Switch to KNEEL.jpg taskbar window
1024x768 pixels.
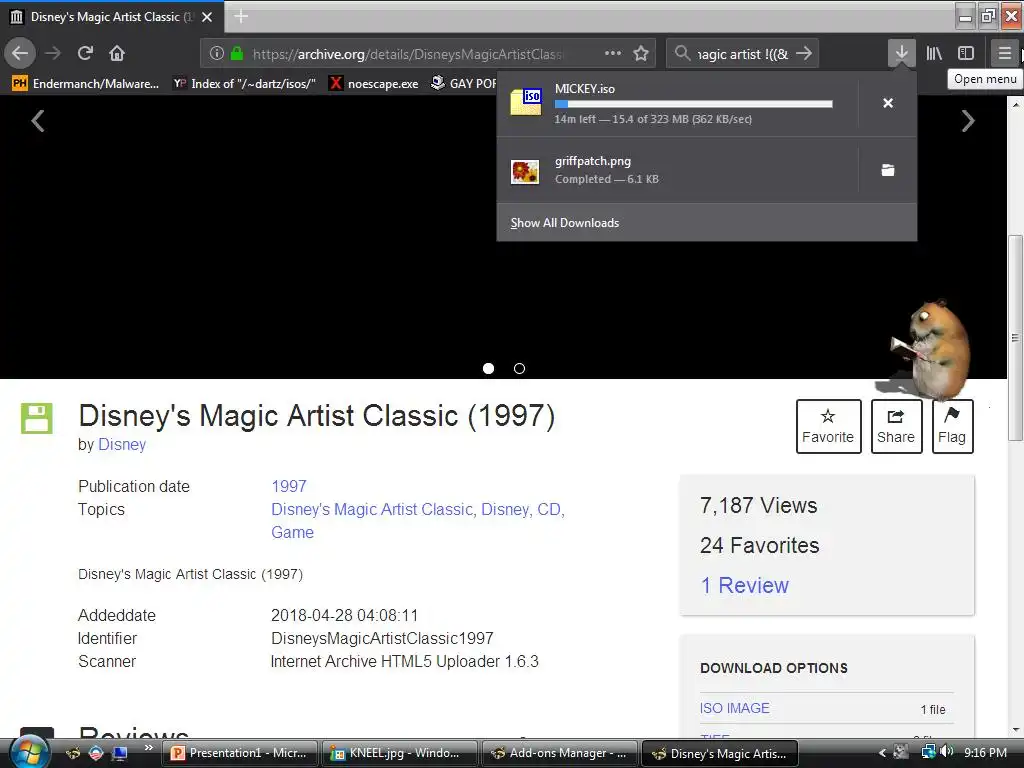coord(398,753)
